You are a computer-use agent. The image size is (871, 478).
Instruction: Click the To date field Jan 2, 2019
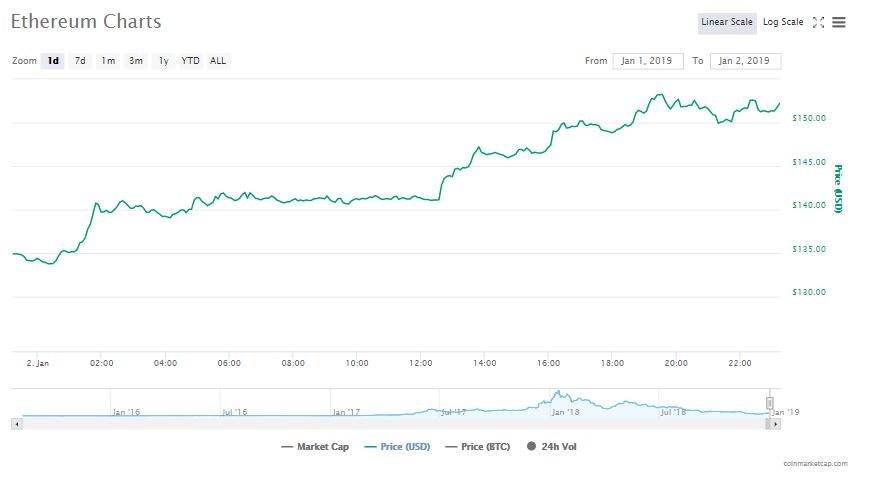(x=745, y=61)
